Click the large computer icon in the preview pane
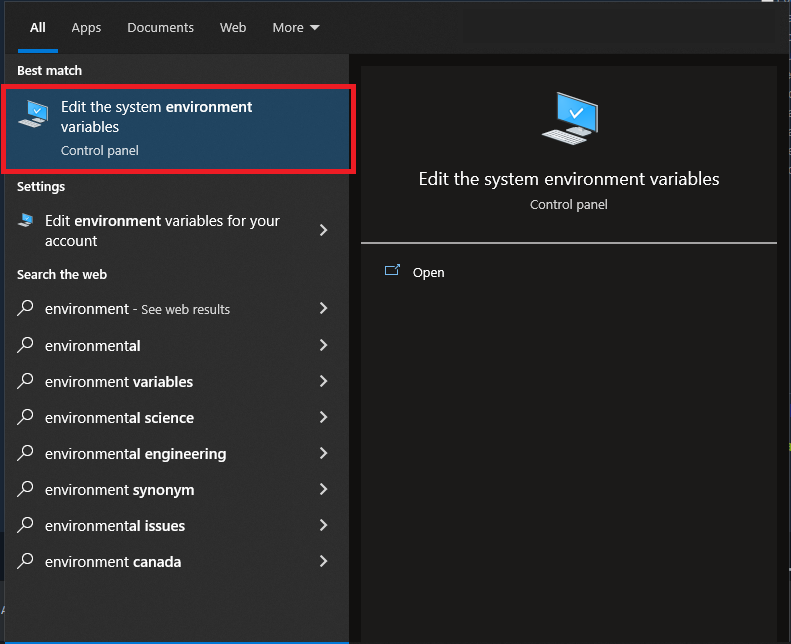 click(569, 117)
